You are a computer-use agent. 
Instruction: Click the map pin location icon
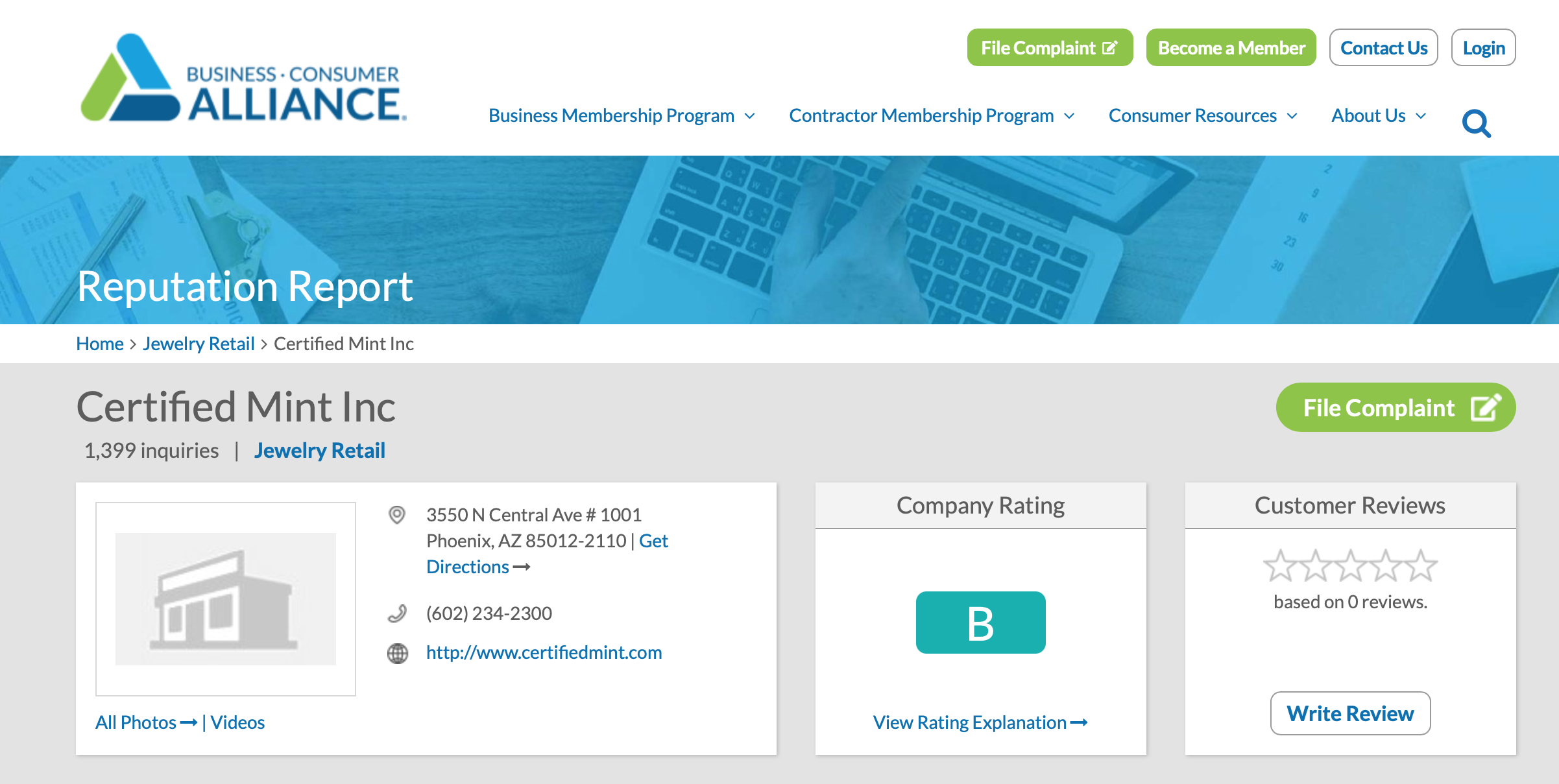click(397, 515)
